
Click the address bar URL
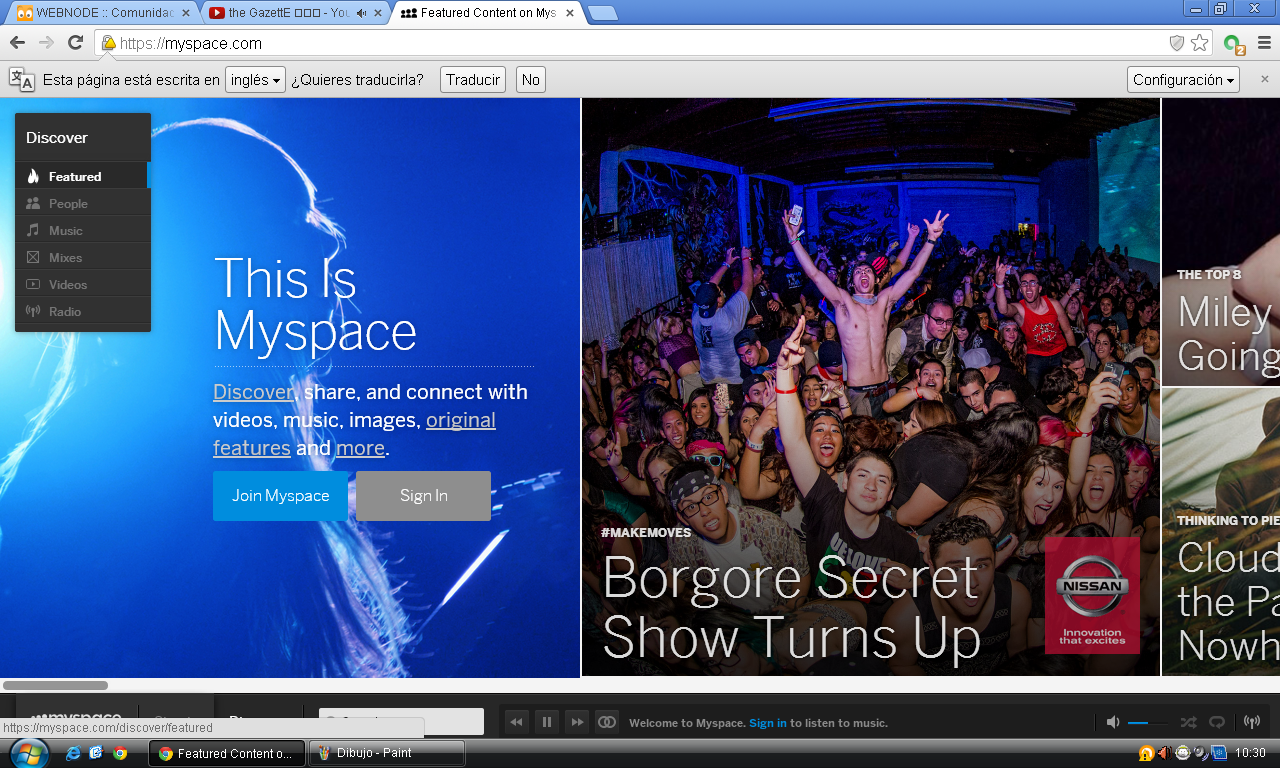point(191,43)
